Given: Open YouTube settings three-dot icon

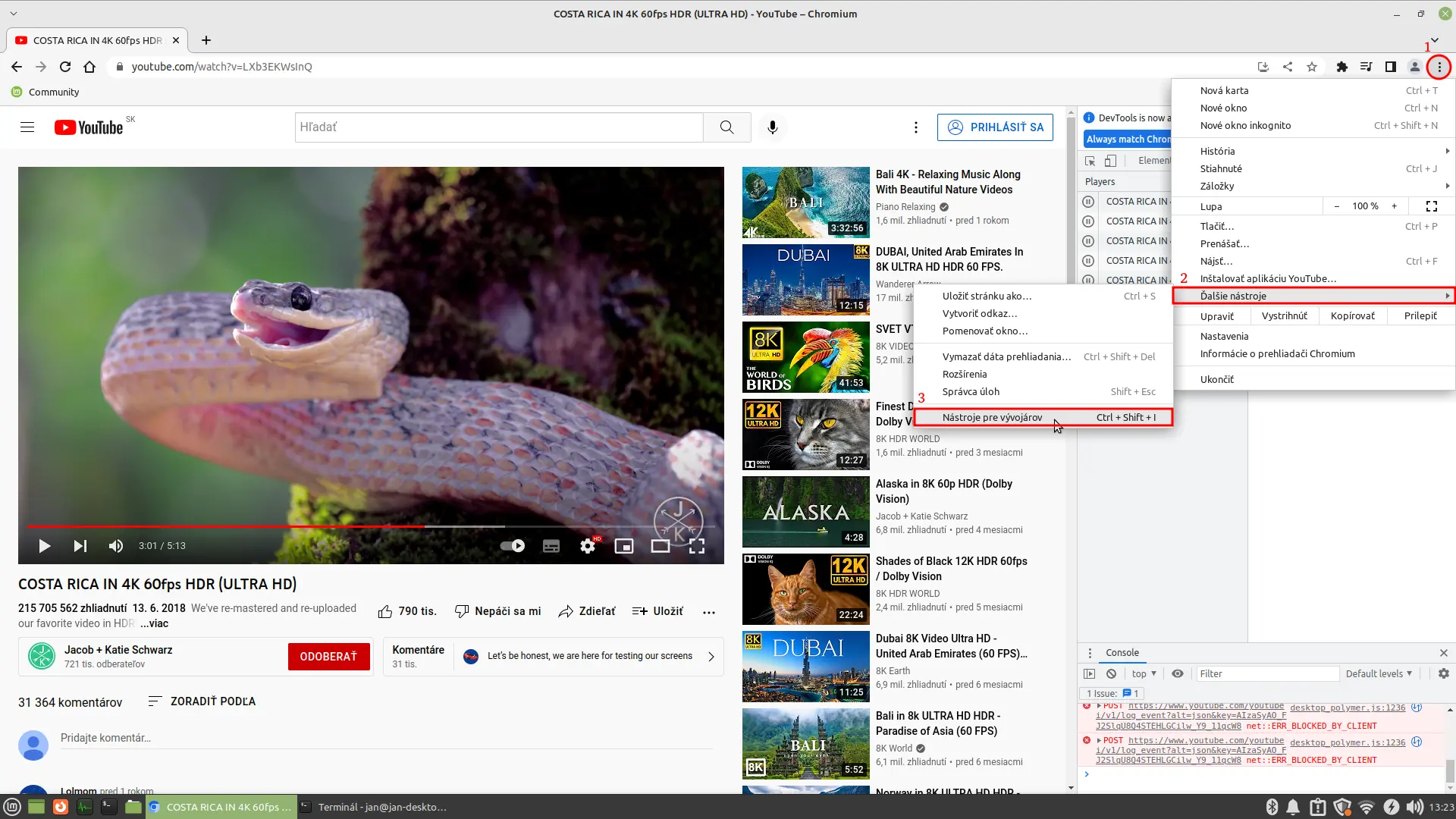Looking at the screenshot, I should 916,127.
